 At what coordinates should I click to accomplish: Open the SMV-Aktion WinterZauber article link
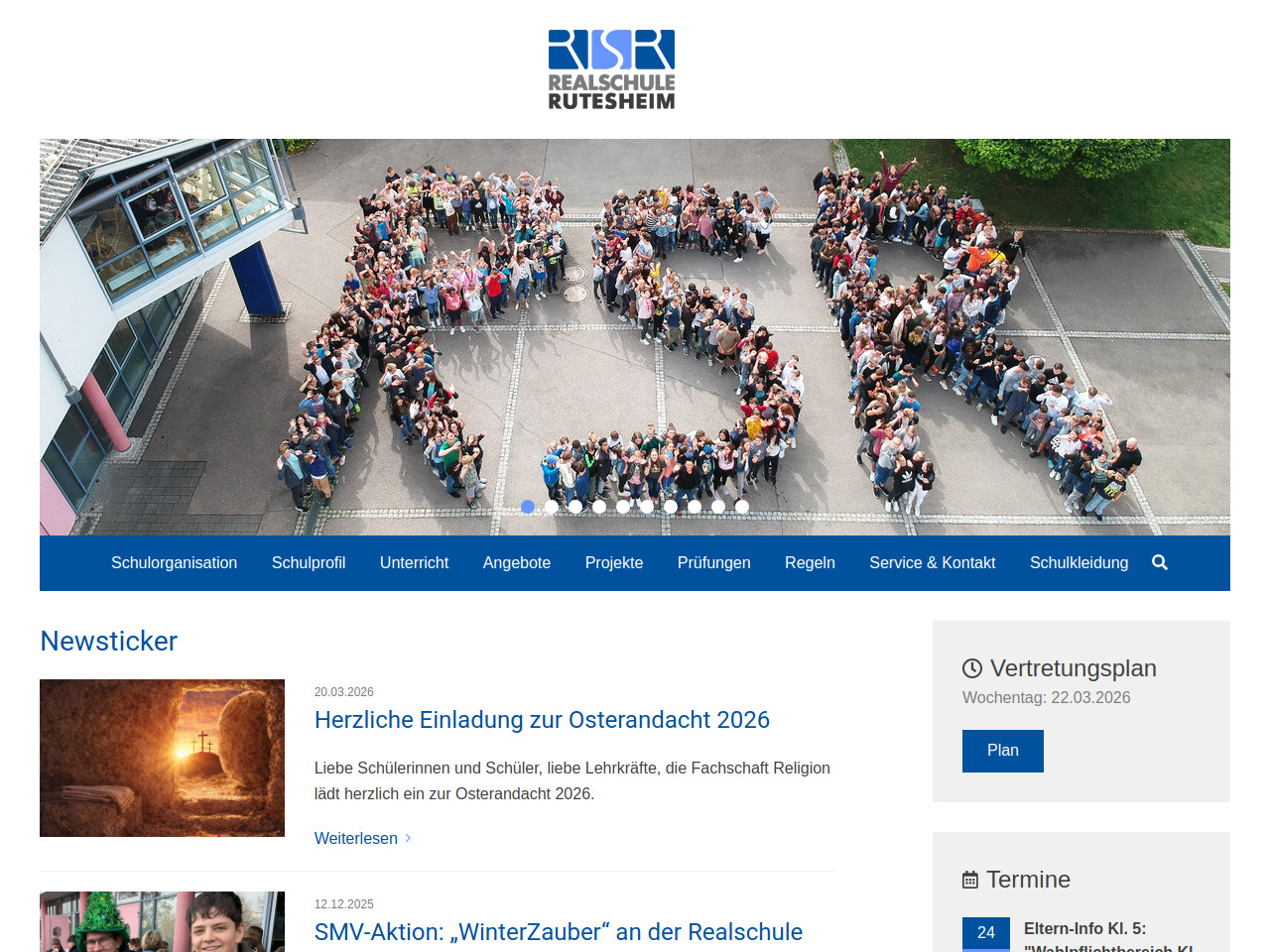click(558, 932)
